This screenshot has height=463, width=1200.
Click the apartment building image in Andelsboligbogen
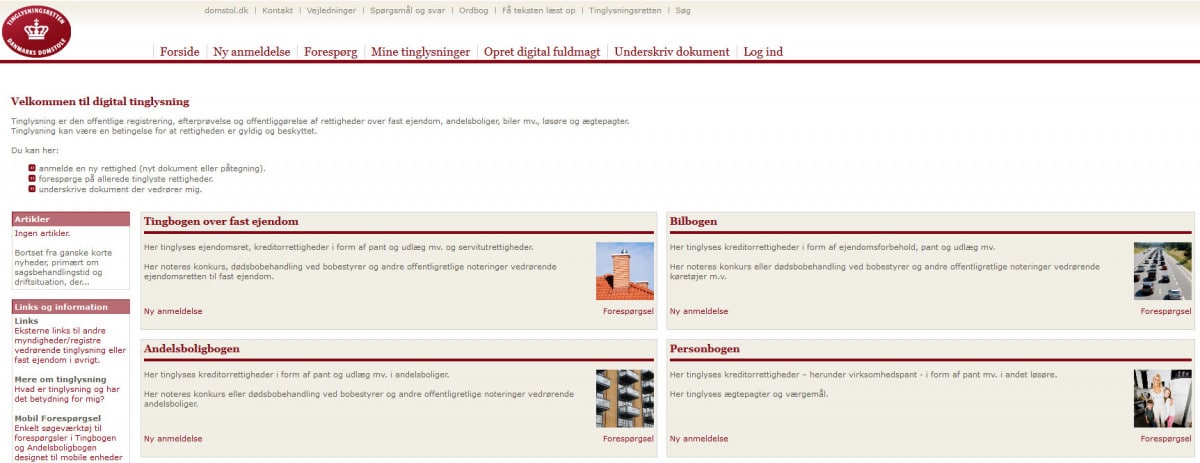pyautogui.click(x=625, y=399)
